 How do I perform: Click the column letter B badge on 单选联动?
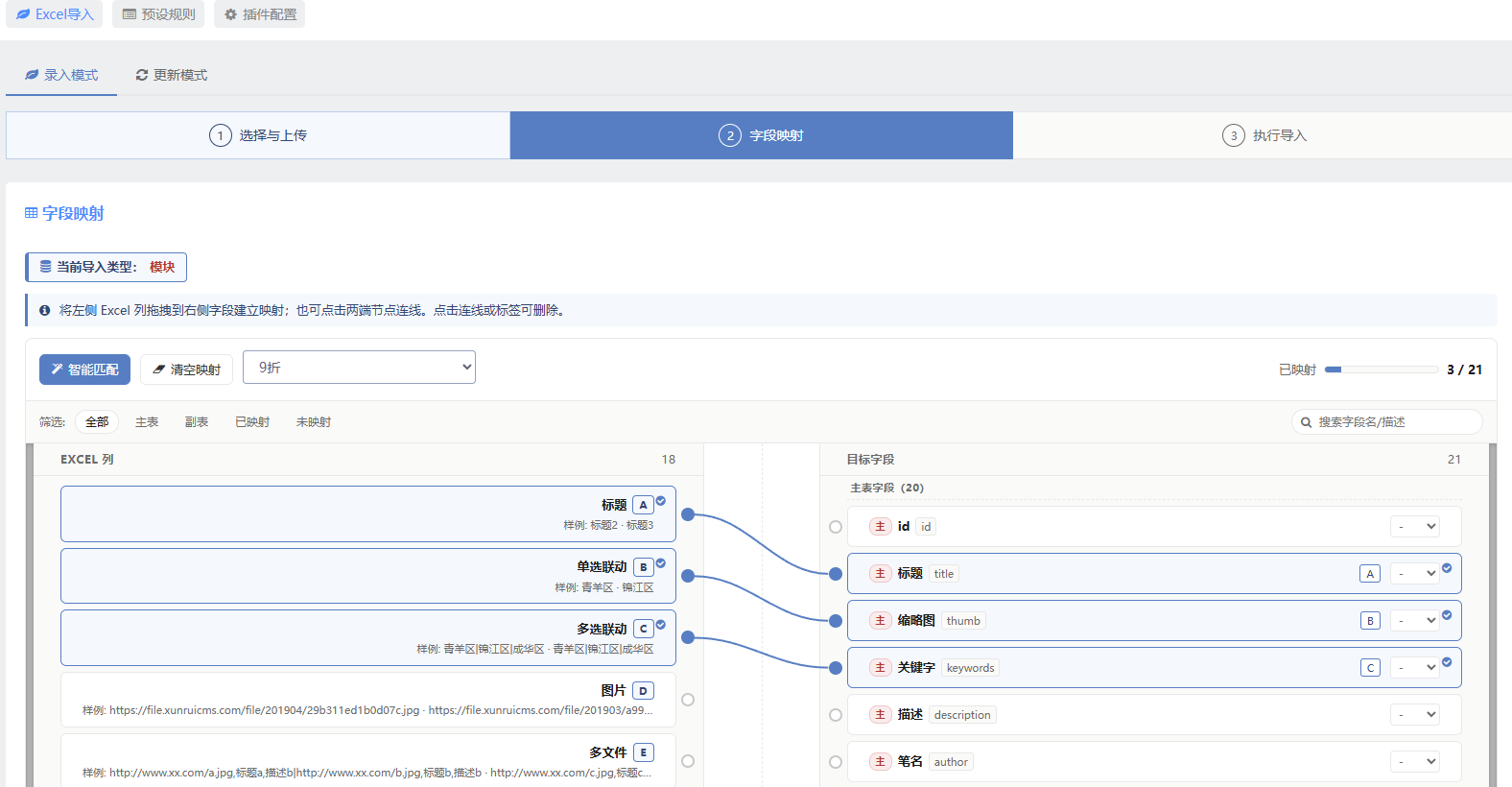(644, 567)
